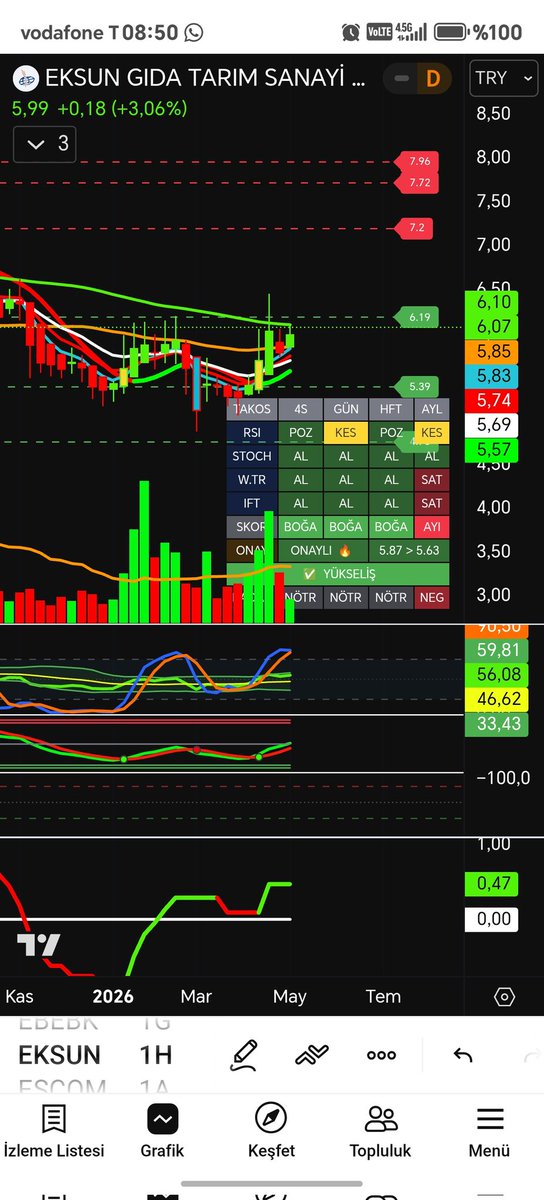Tap the 5.87 > 5.63 cell
The height and width of the screenshot is (1200, 544).
[x=409, y=550]
